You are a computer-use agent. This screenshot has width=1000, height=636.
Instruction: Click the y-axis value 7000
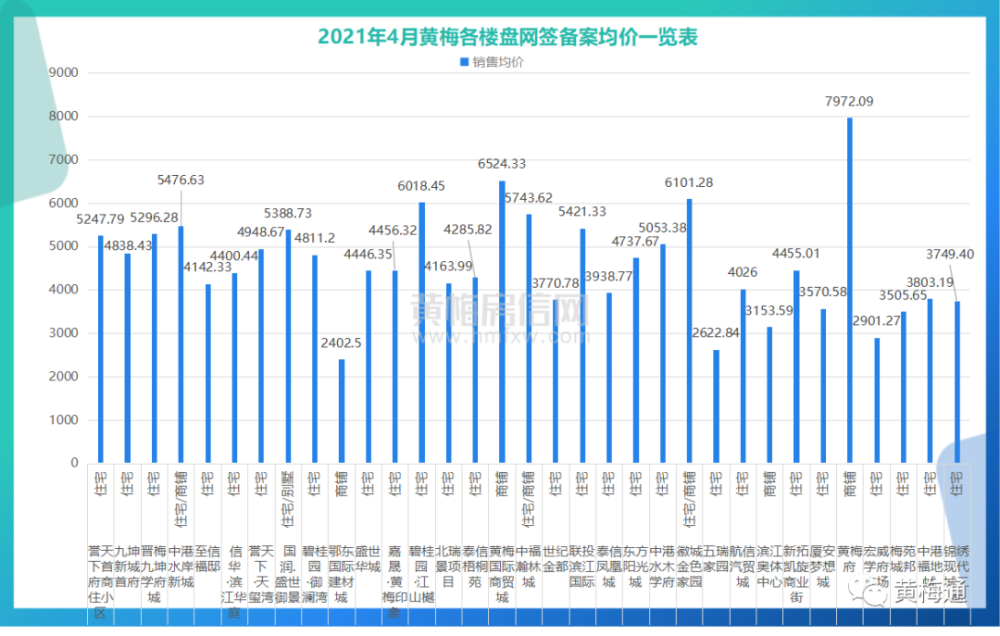coord(64,159)
